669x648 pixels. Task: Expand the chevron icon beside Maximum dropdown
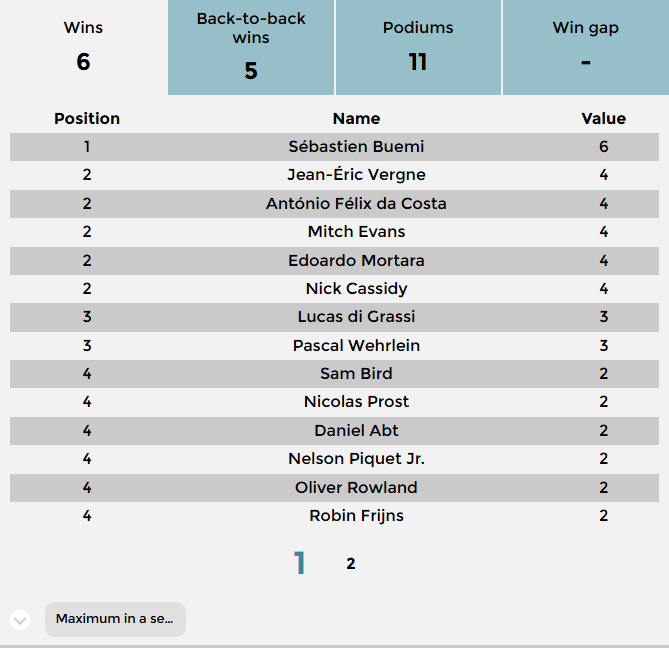[x=20, y=620]
